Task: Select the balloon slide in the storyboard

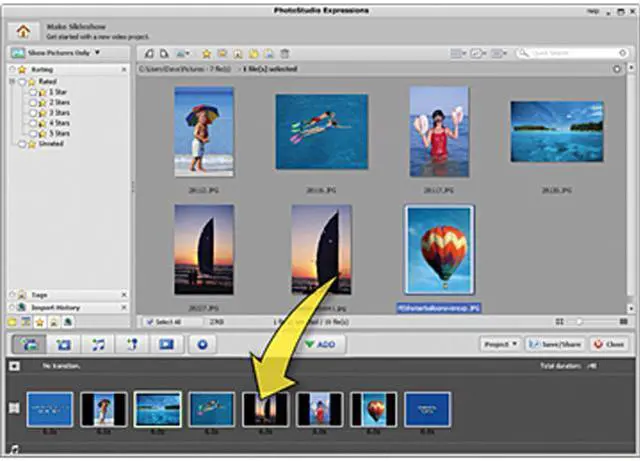Action: (x=373, y=410)
